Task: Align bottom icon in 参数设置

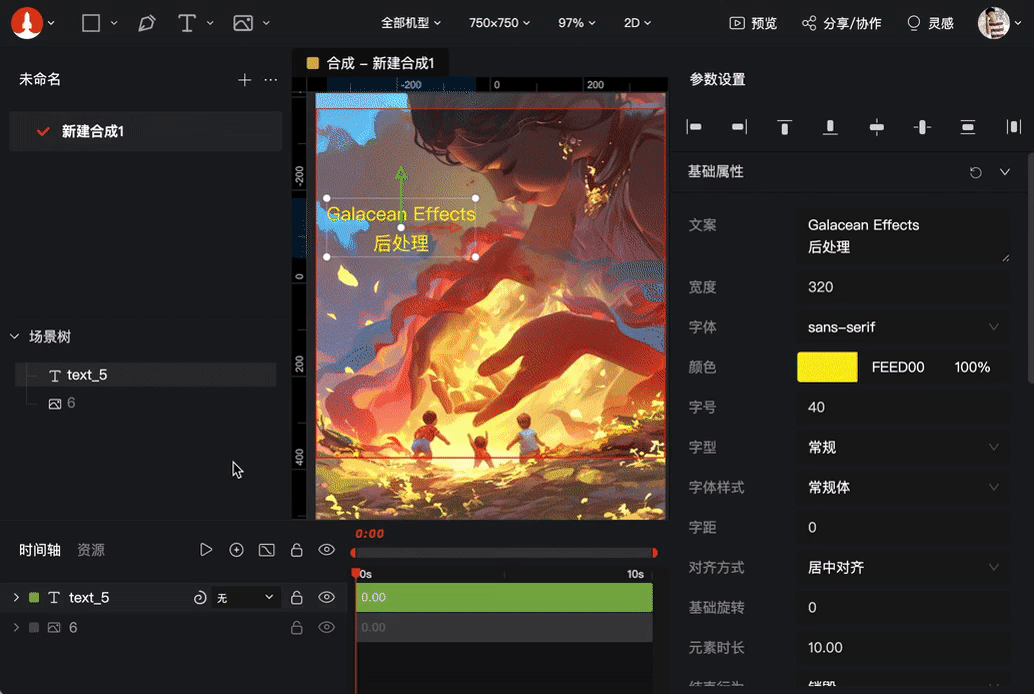Action: tap(830, 127)
